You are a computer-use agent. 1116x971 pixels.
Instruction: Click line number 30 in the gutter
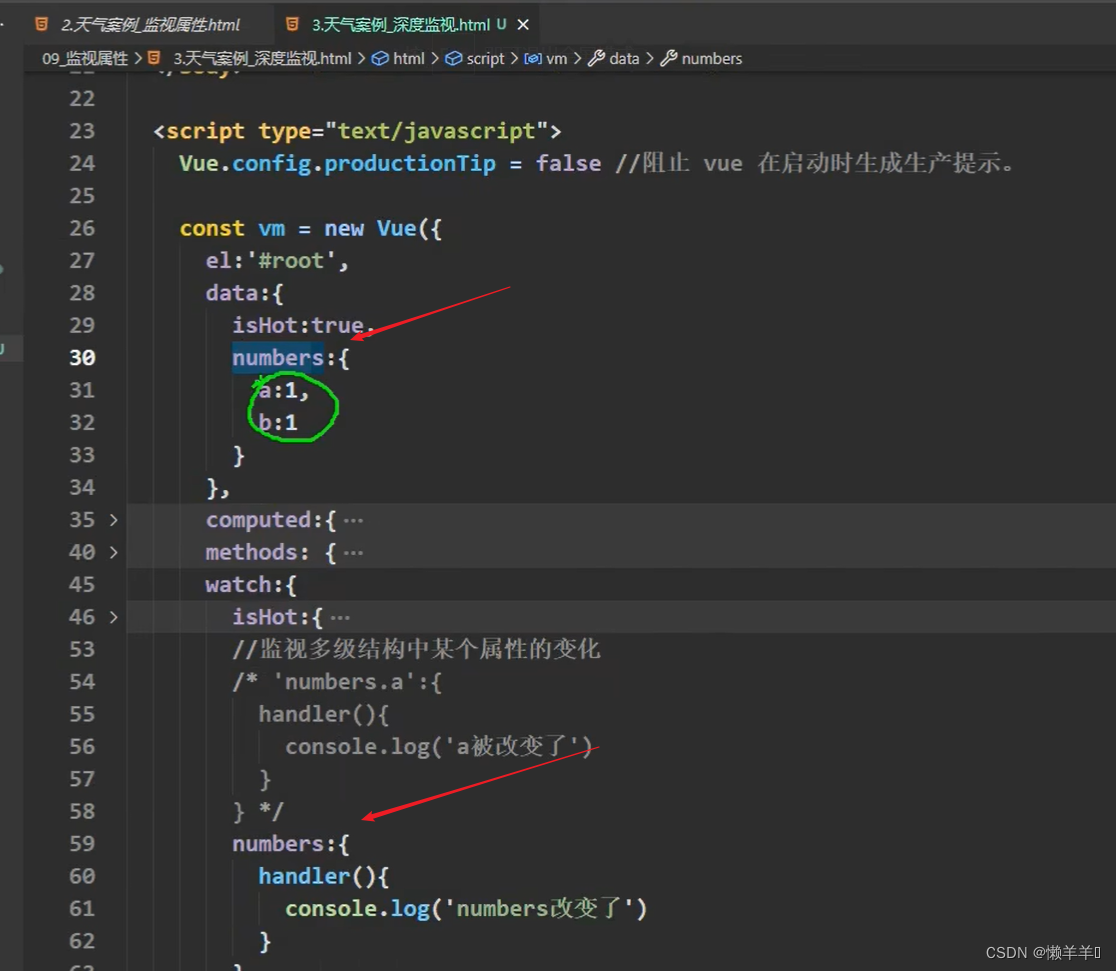pyautogui.click(x=82, y=357)
